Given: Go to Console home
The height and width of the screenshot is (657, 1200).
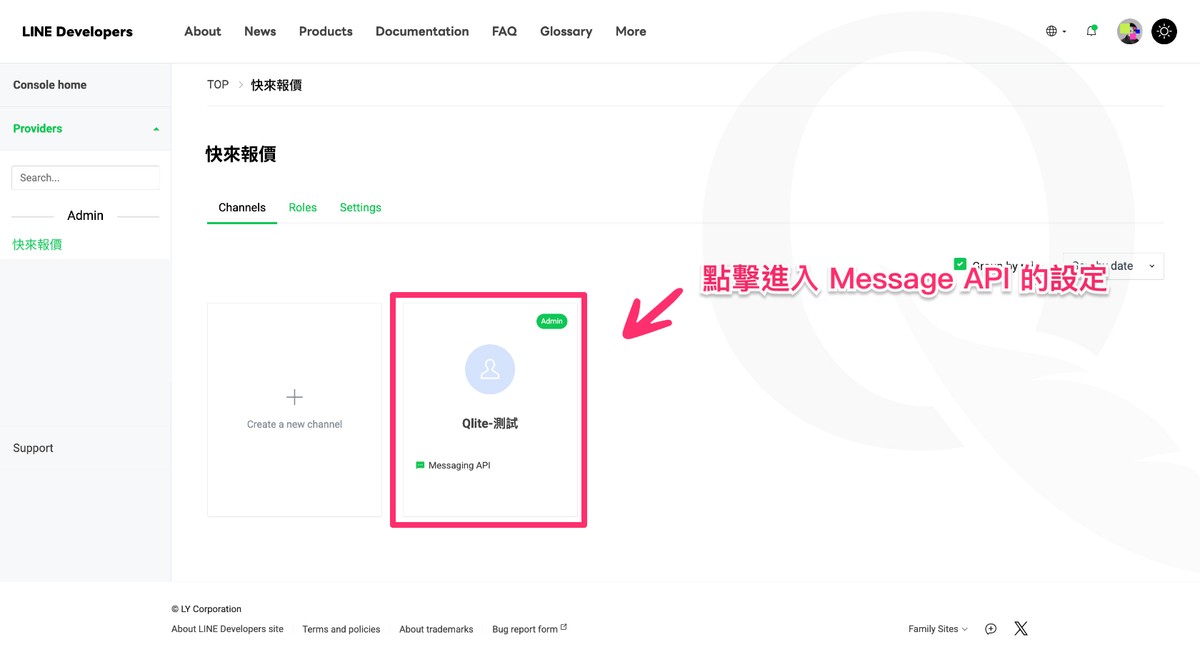Looking at the screenshot, I should (50, 85).
